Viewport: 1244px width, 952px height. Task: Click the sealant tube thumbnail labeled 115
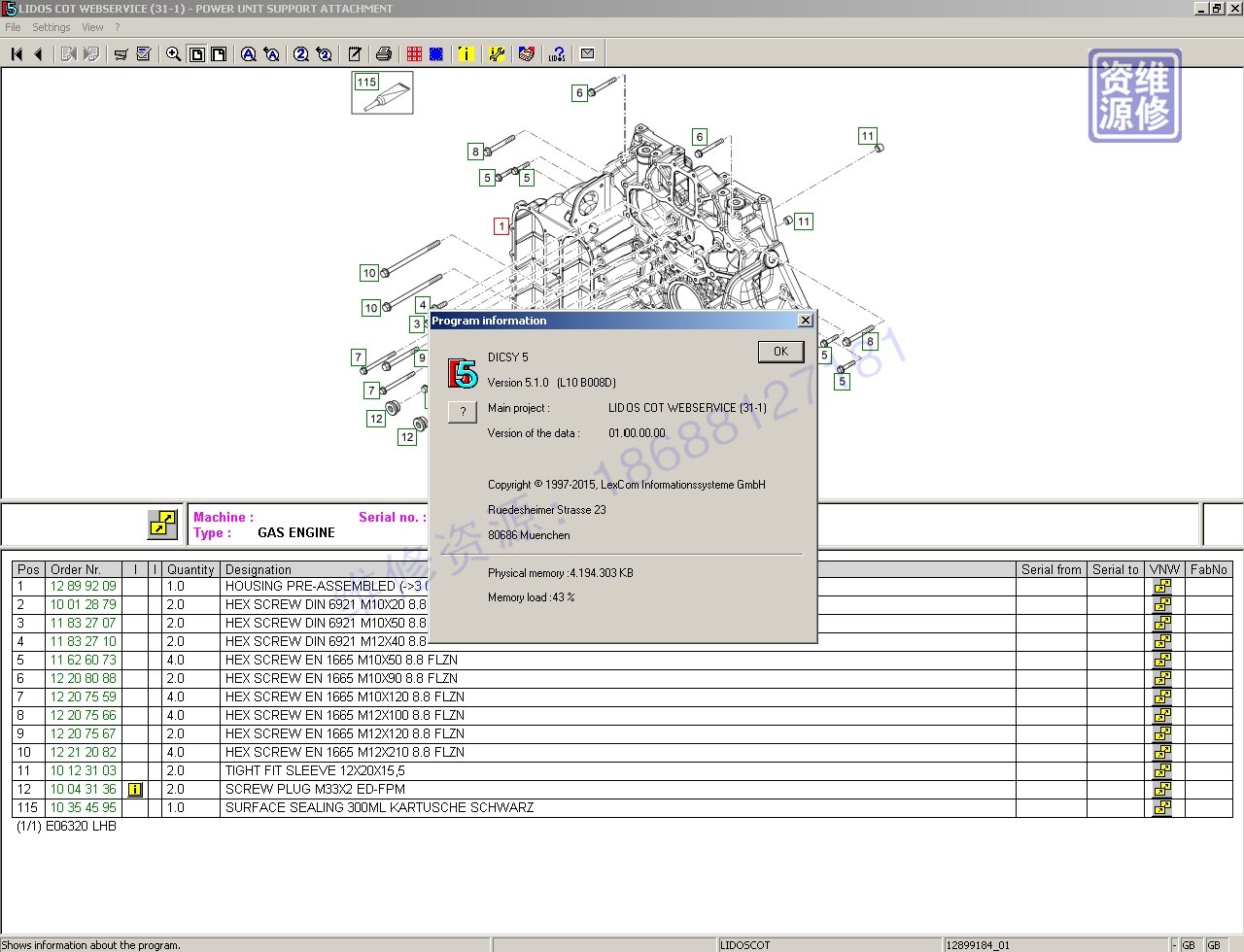[x=382, y=92]
